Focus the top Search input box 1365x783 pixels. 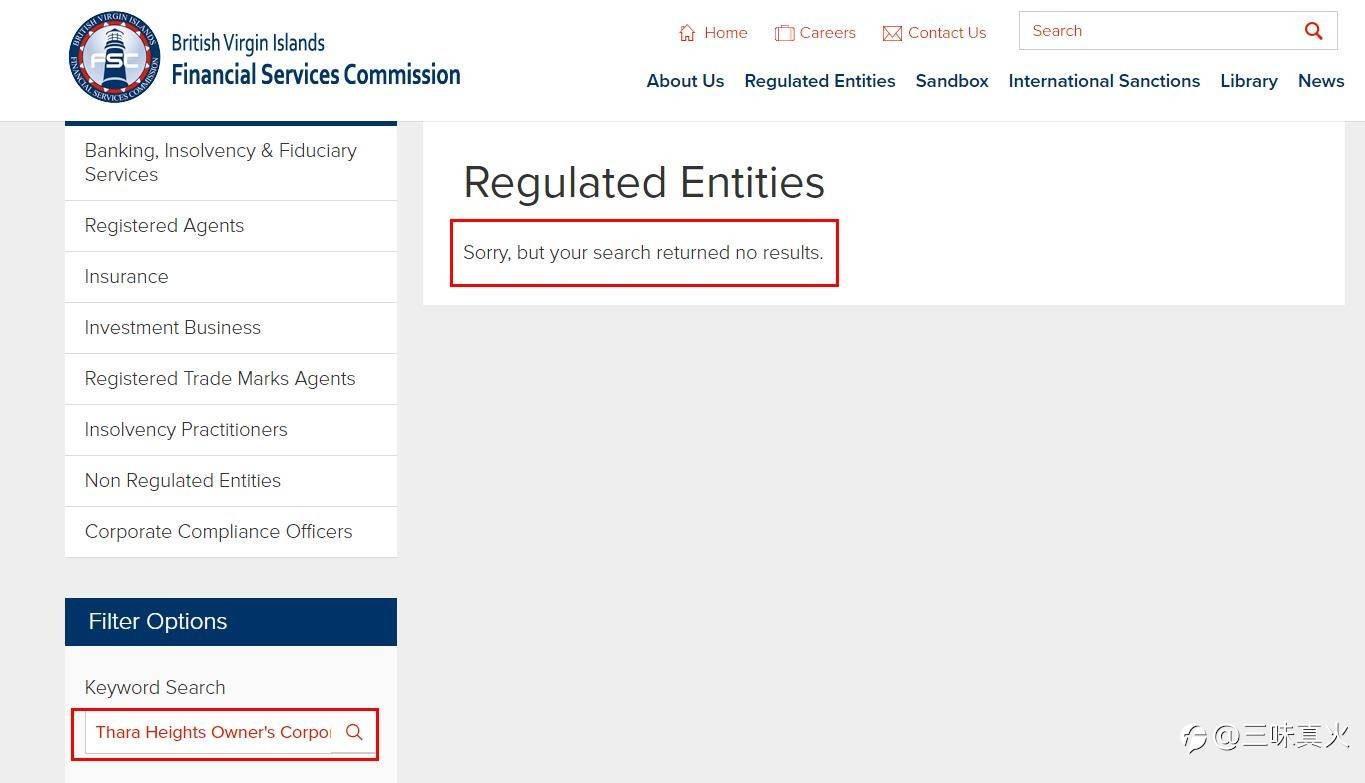point(1158,31)
